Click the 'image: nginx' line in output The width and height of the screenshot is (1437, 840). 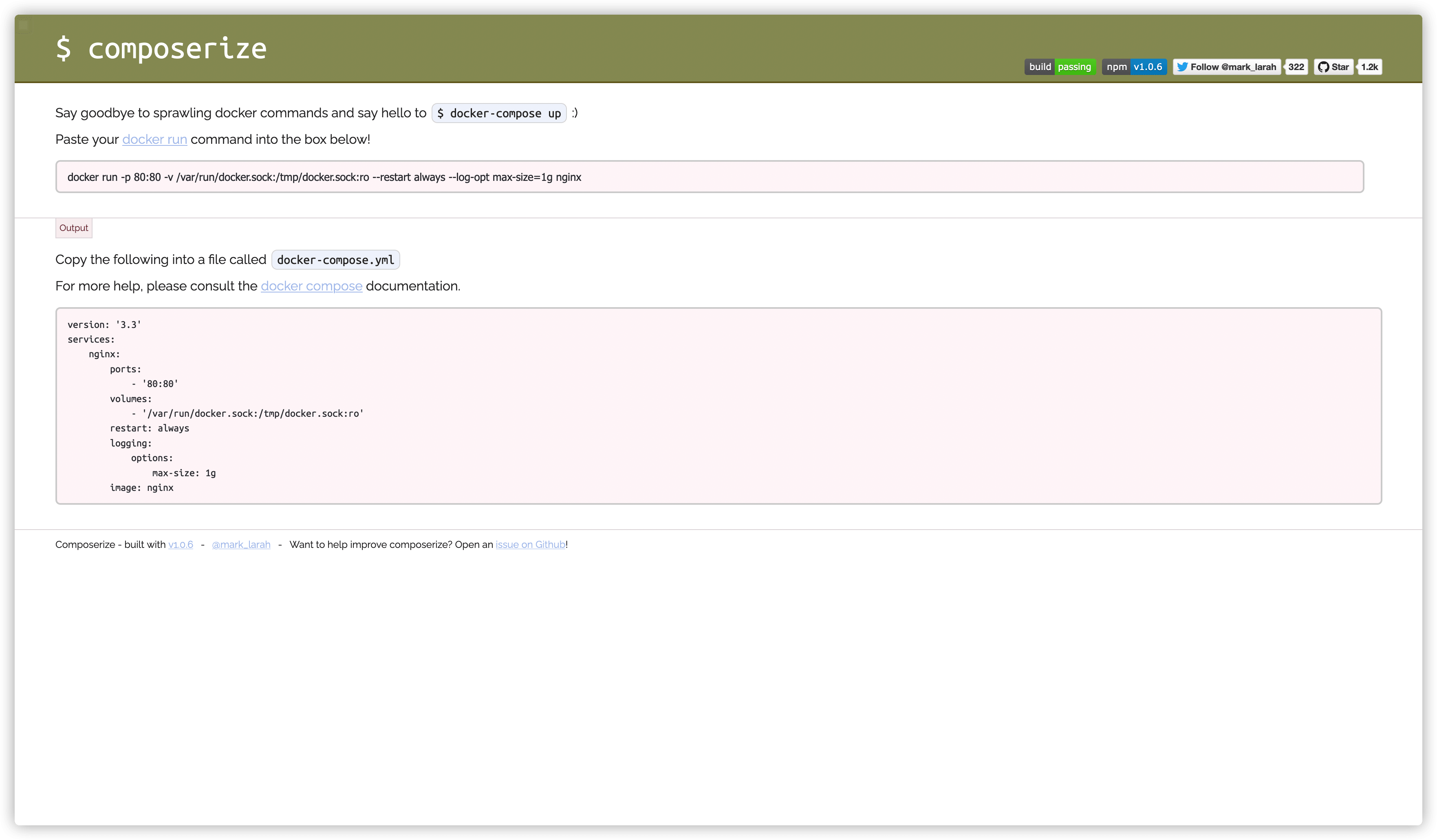coord(141,488)
